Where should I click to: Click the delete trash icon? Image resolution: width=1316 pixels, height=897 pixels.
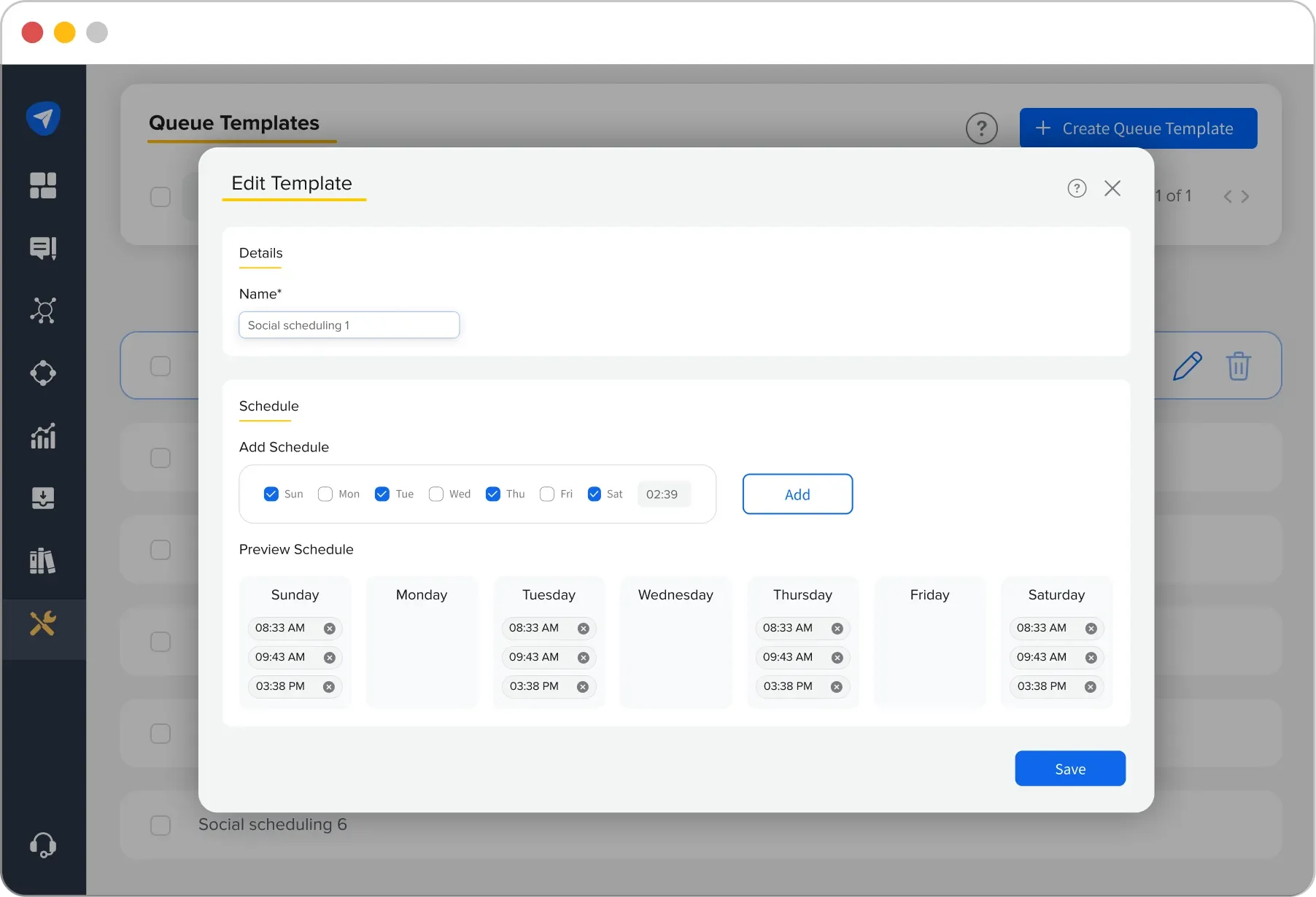pos(1239,365)
